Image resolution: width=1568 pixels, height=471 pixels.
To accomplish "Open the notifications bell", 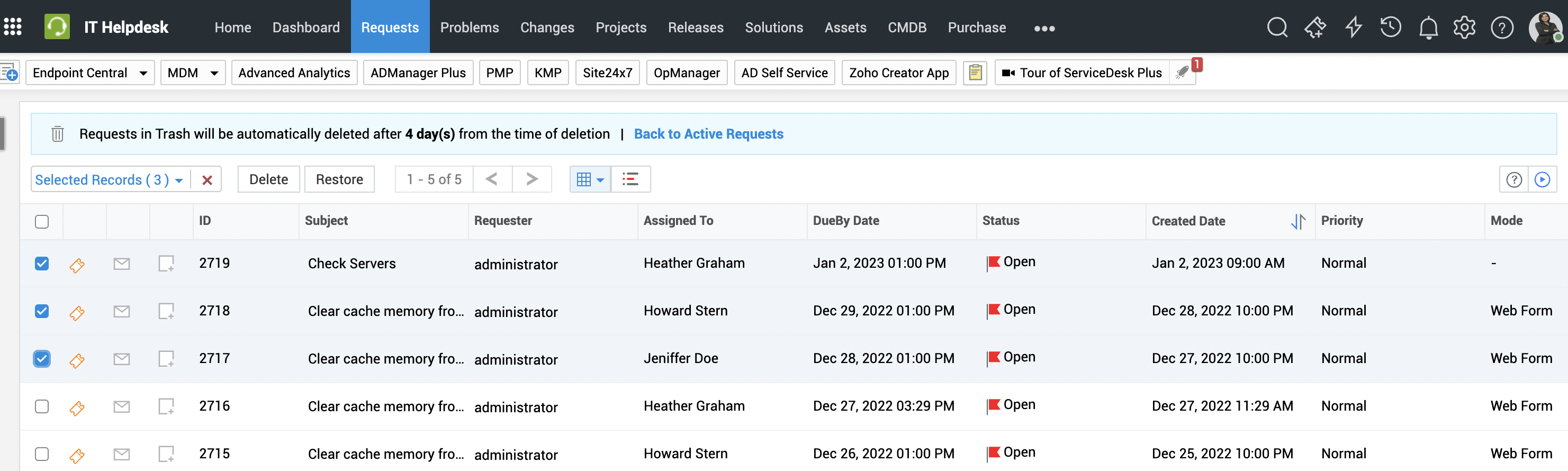I will click(1428, 28).
